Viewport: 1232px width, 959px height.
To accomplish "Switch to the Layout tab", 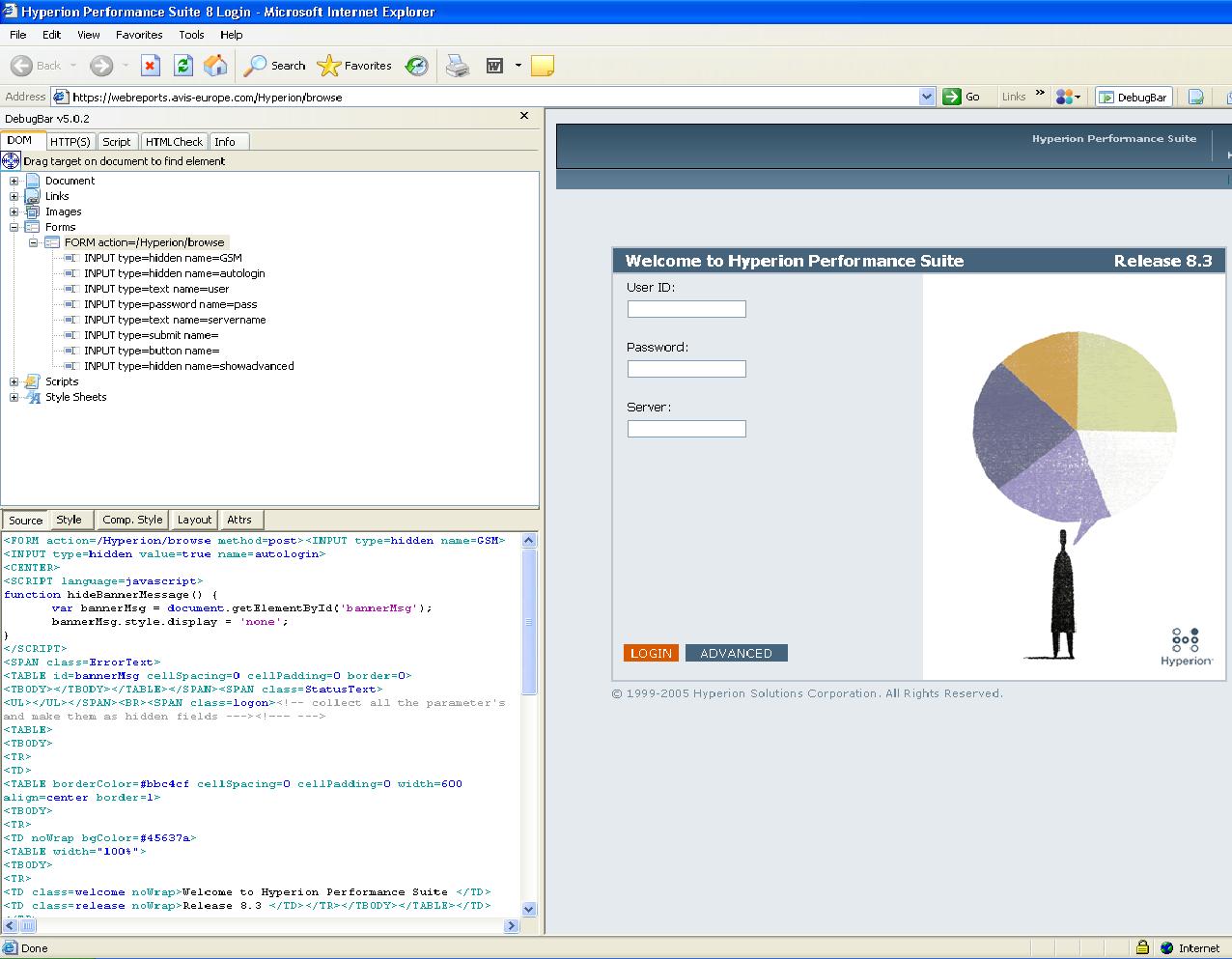I will point(194,520).
